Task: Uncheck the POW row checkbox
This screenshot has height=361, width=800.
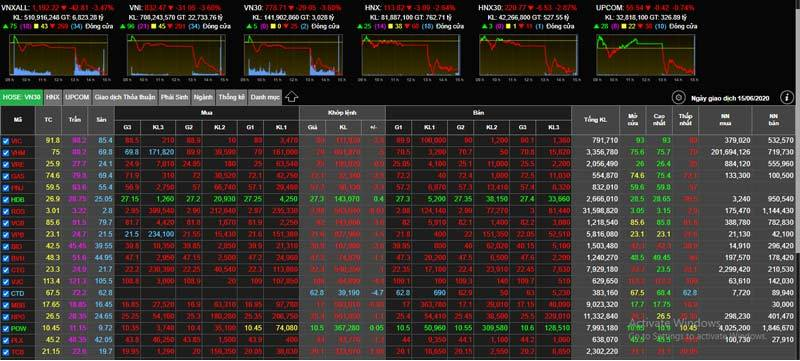Action: (x=6, y=329)
